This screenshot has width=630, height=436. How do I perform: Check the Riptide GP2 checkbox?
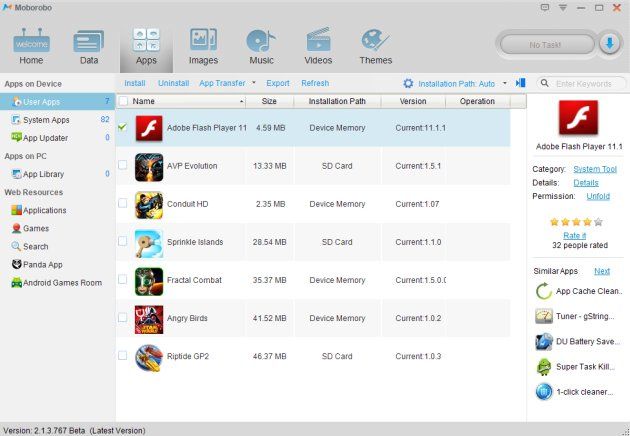click(123, 355)
